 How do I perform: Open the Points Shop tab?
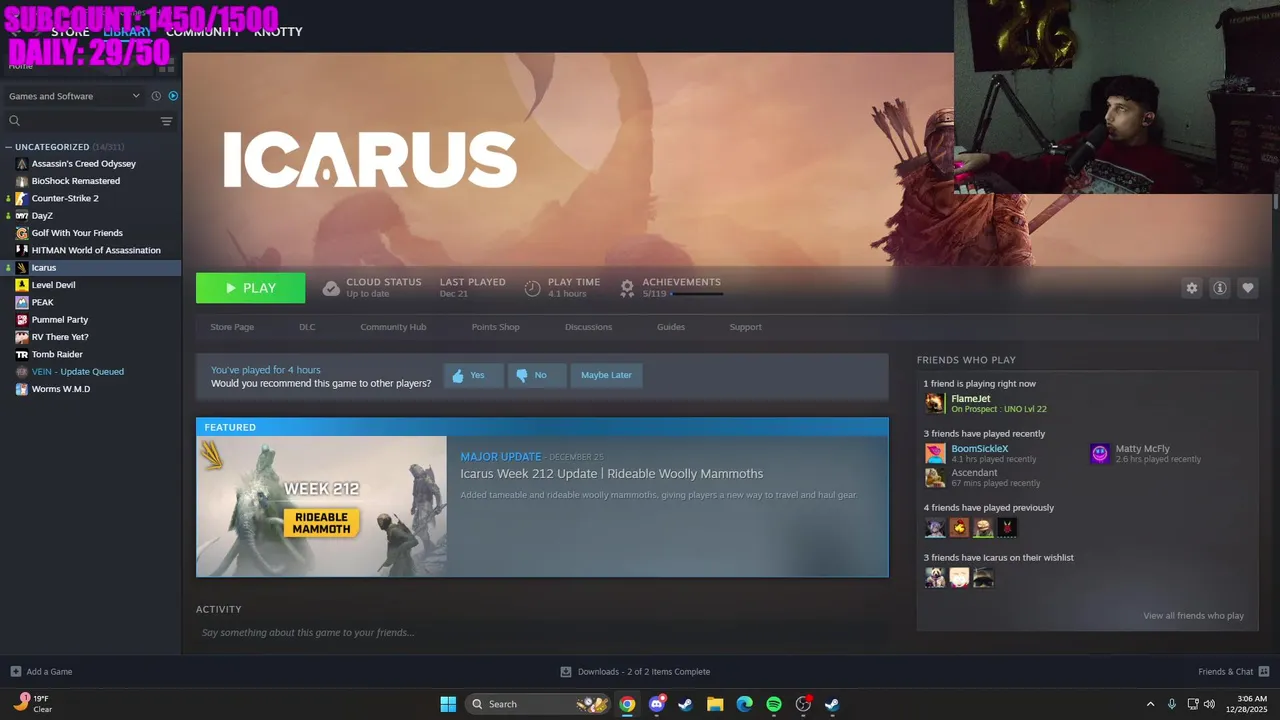click(495, 327)
